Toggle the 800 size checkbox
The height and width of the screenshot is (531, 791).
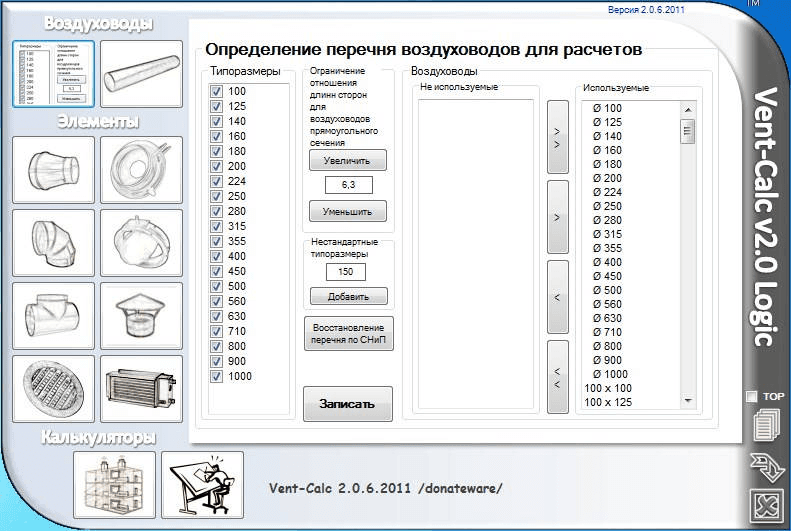tap(216, 346)
